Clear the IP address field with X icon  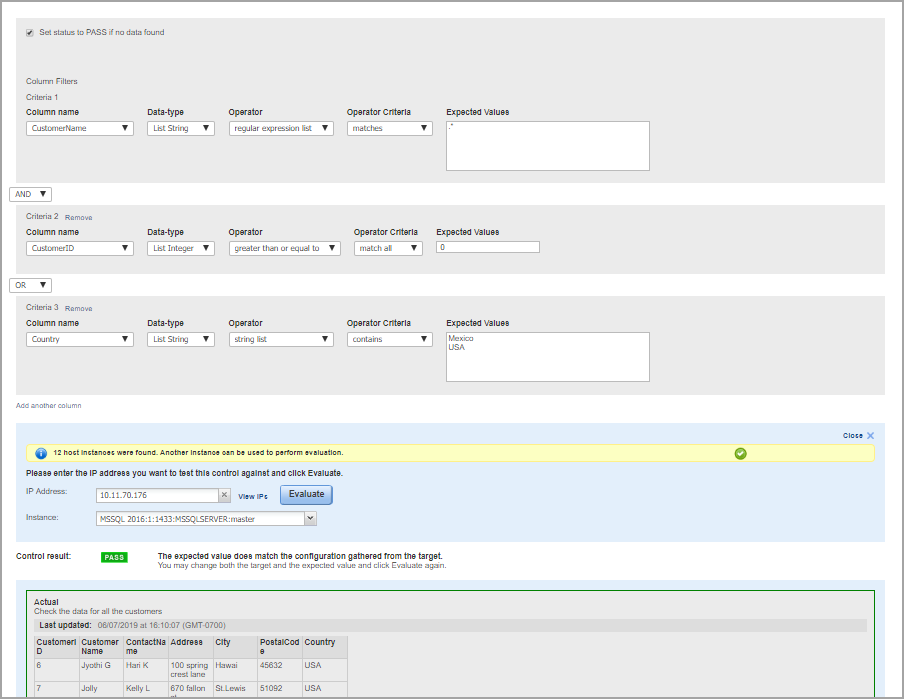[225, 495]
